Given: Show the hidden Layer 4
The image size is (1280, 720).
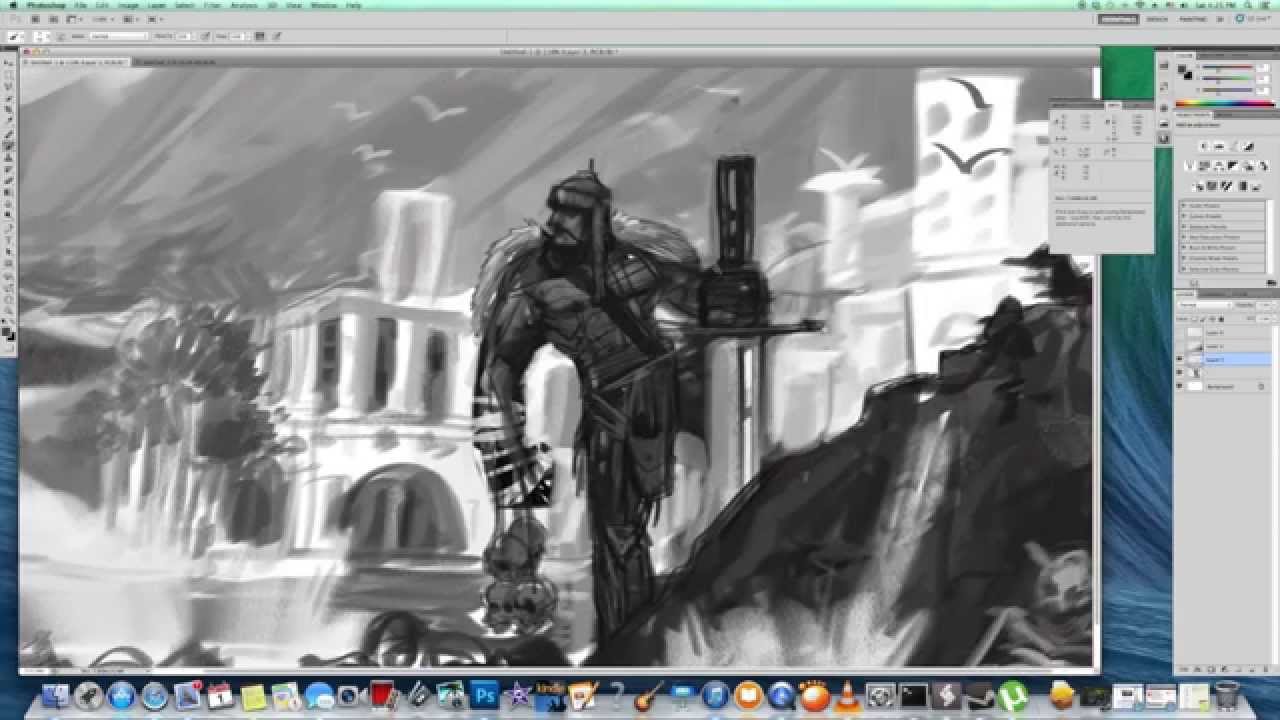Looking at the screenshot, I should click(1180, 332).
